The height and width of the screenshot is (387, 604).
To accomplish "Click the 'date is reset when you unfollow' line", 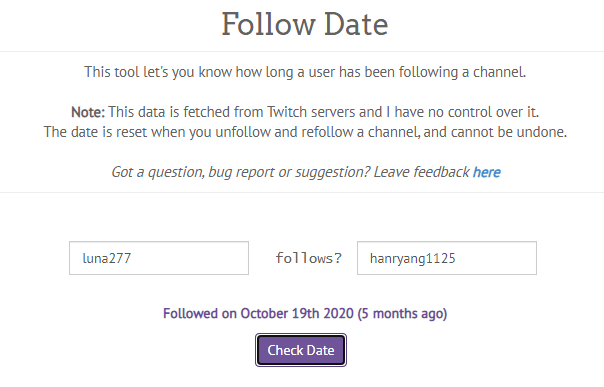I will [x=305, y=132].
